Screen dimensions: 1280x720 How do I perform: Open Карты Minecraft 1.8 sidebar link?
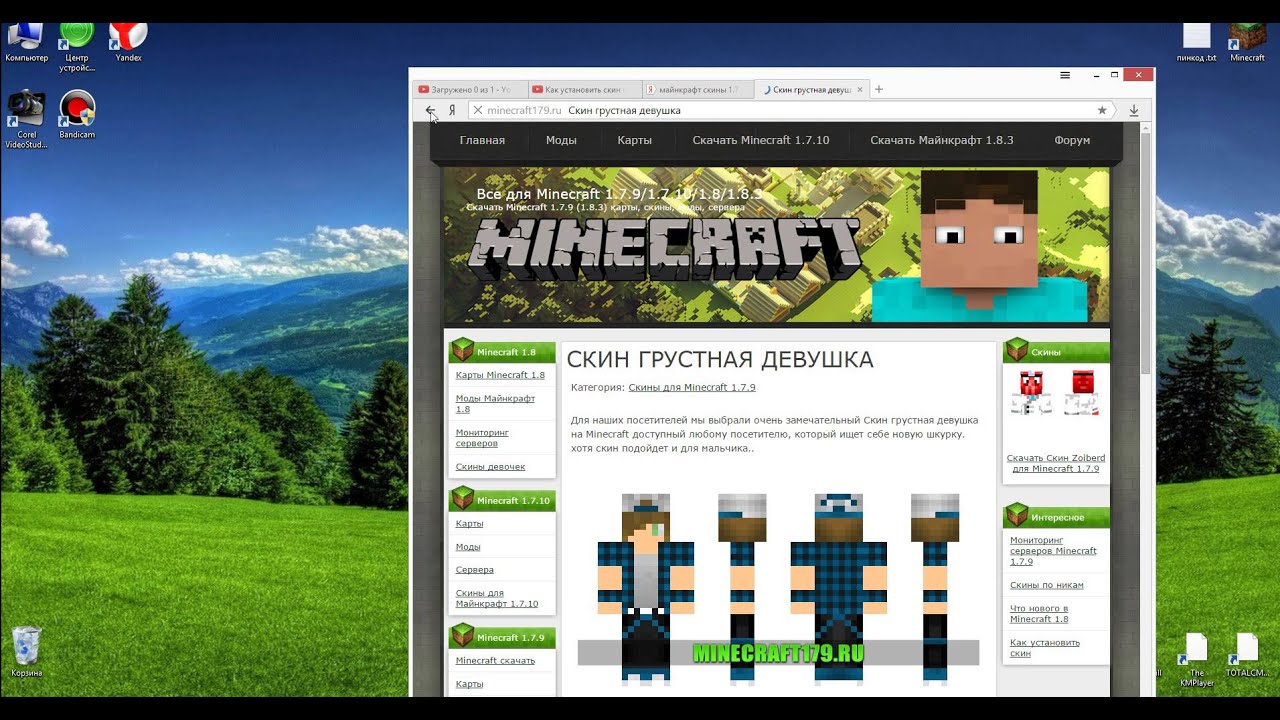tap(500, 375)
